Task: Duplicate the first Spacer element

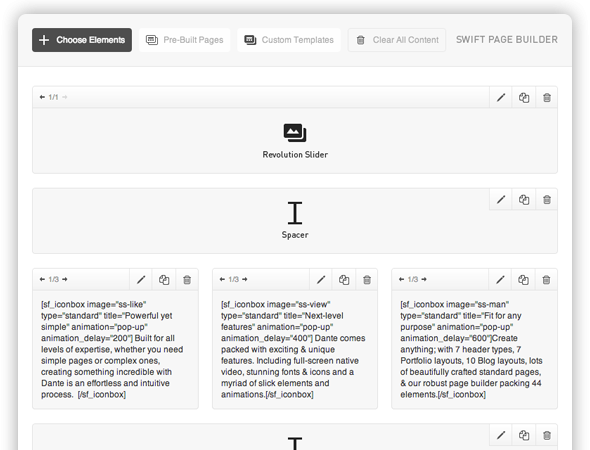Action: tap(524, 199)
